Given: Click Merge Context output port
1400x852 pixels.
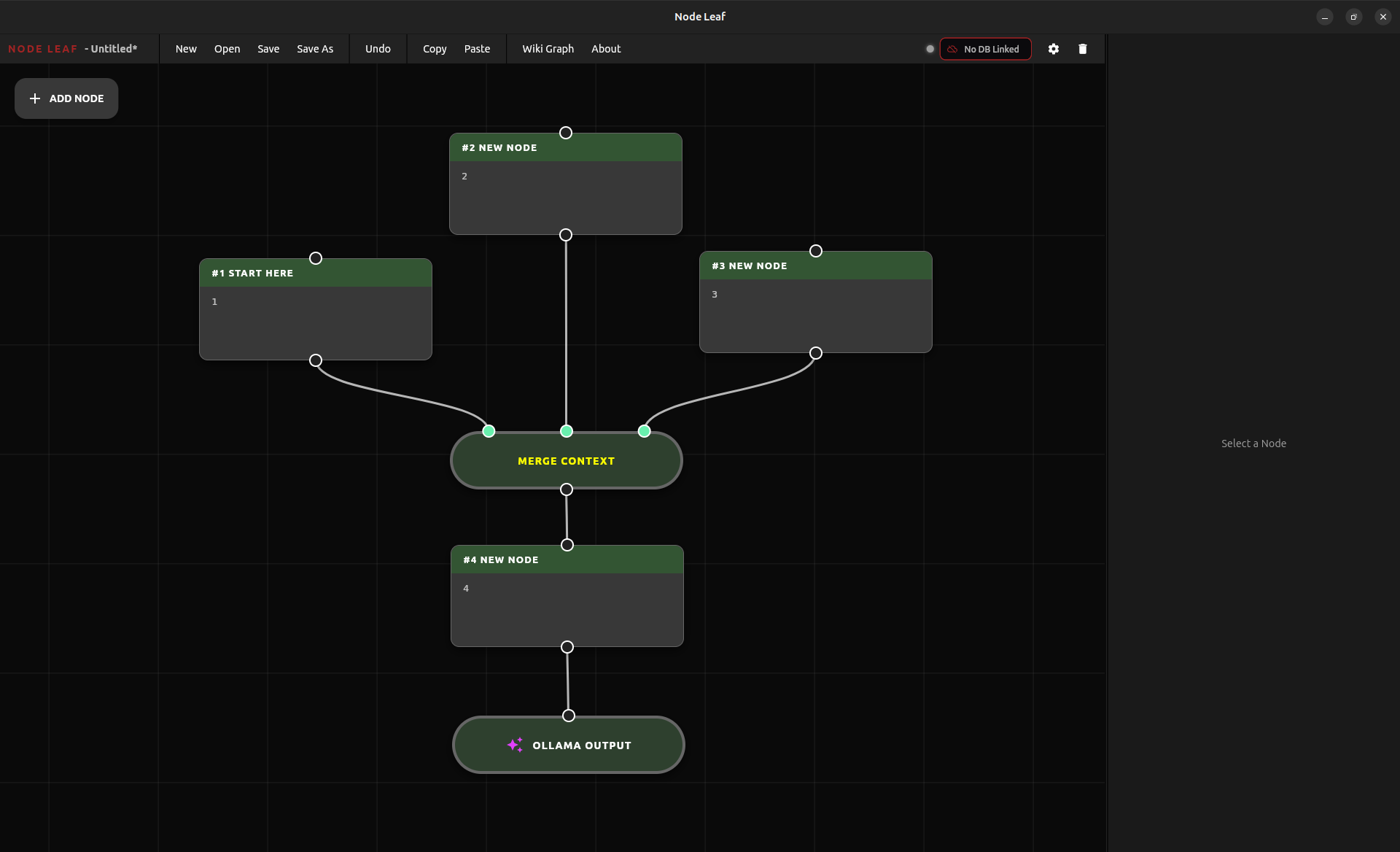Looking at the screenshot, I should pyautogui.click(x=567, y=489).
